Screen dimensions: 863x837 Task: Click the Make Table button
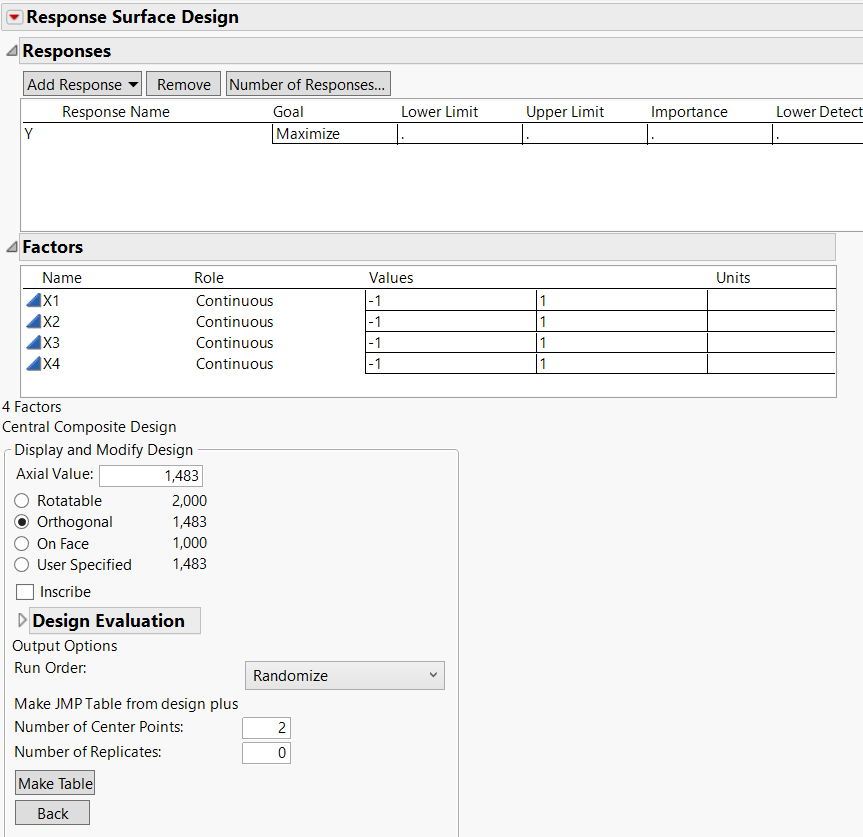click(x=55, y=783)
